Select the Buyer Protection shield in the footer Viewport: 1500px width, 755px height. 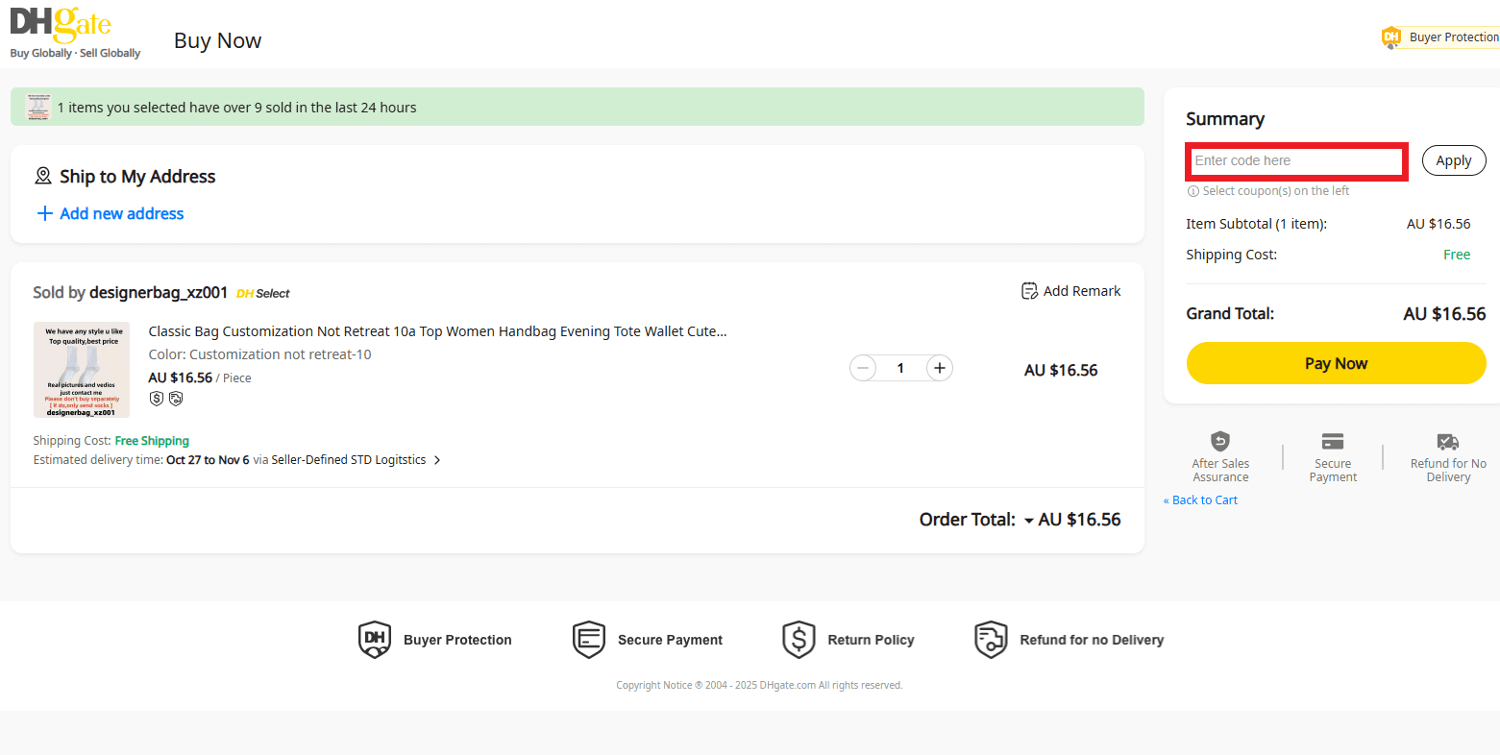click(374, 639)
